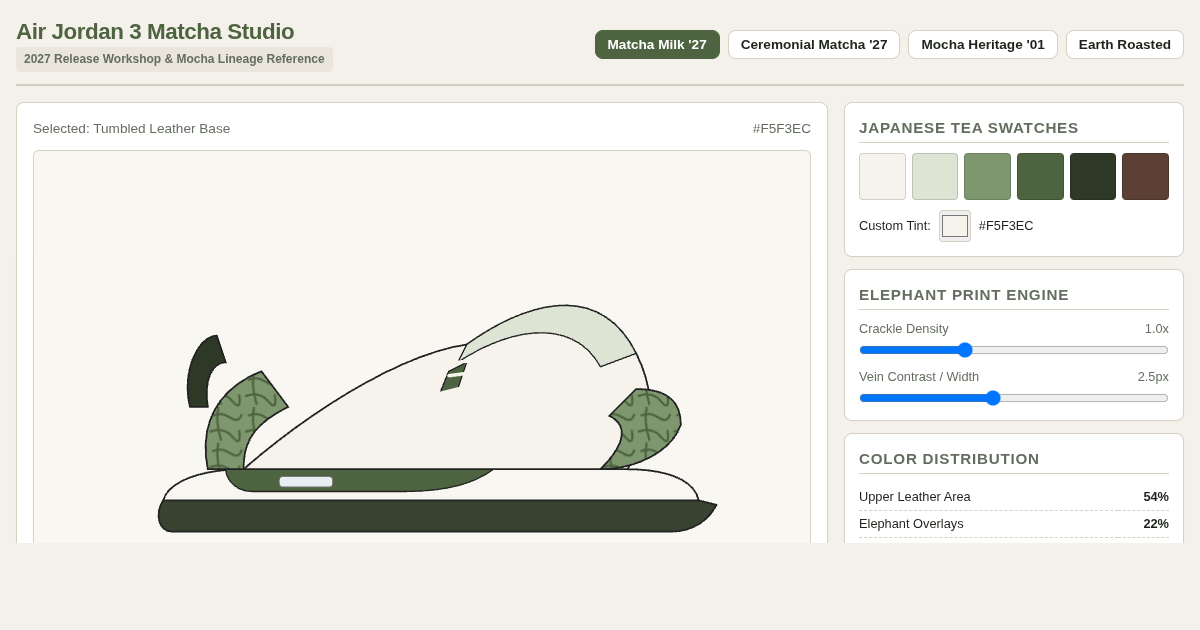This screenshot has height=630, width=1200.
Task: Click the #F5F3EC hex code above canvas
Action: [782, 129]
